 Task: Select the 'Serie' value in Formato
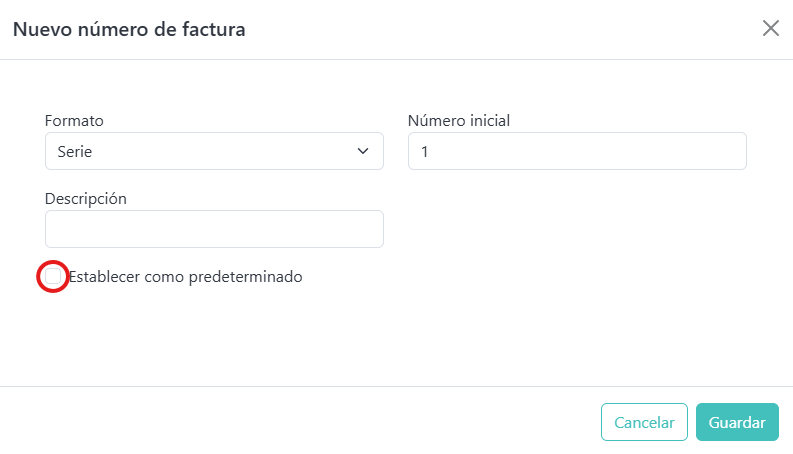[76, 151]
